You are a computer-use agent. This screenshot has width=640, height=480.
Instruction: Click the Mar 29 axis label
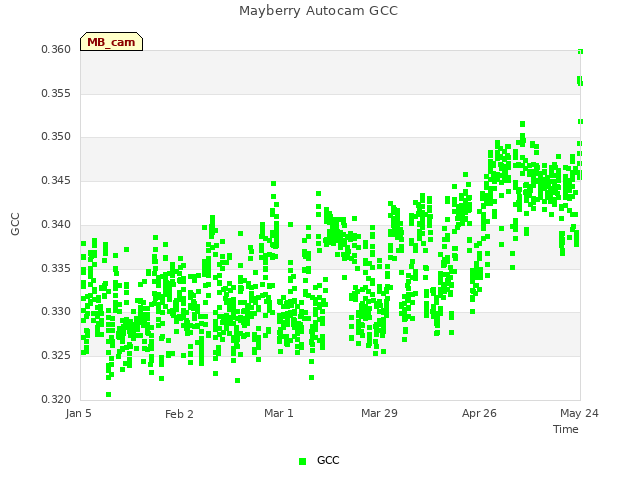[379, 413]
